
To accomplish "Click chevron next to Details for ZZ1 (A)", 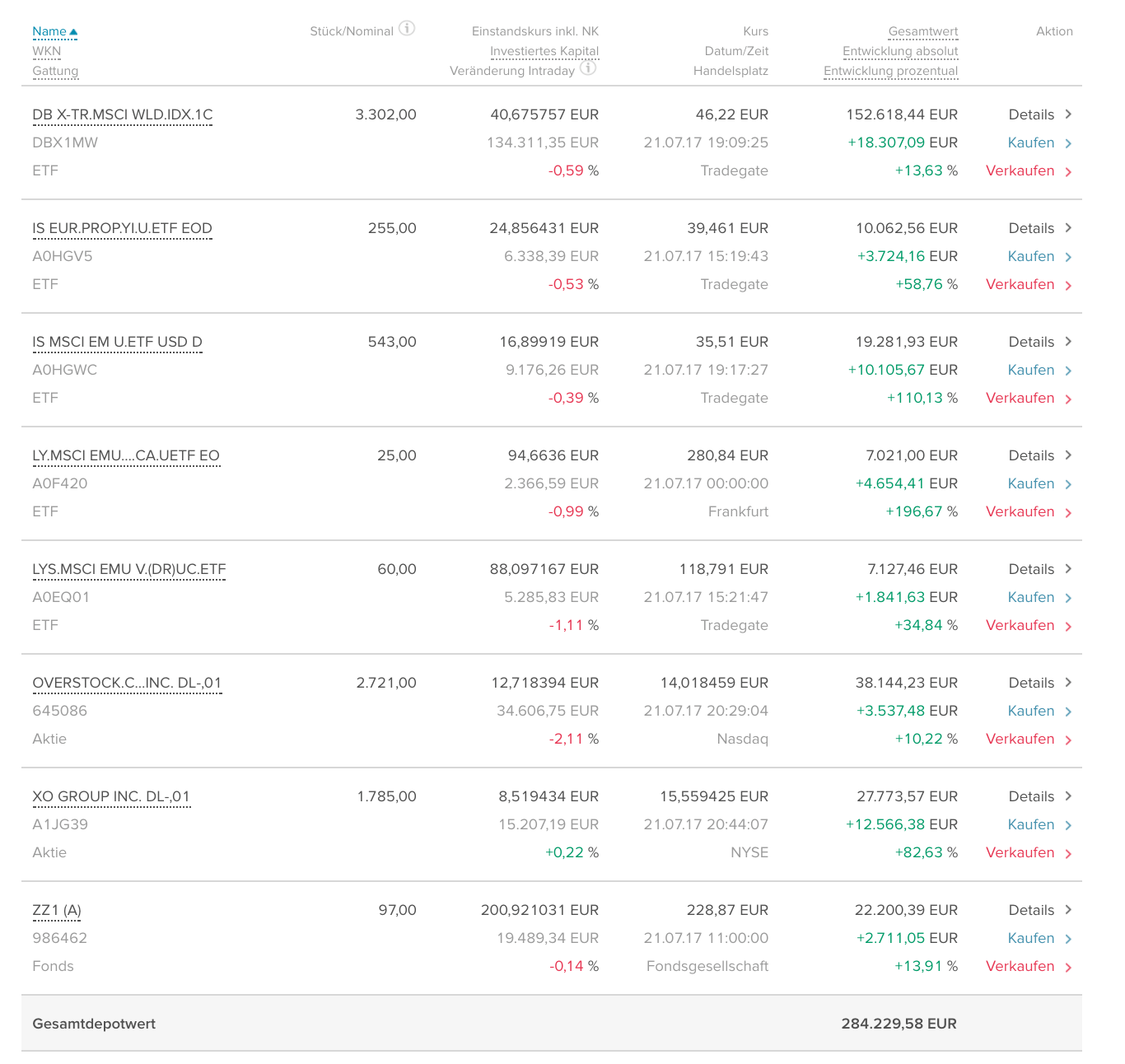I will (1068, 910).
